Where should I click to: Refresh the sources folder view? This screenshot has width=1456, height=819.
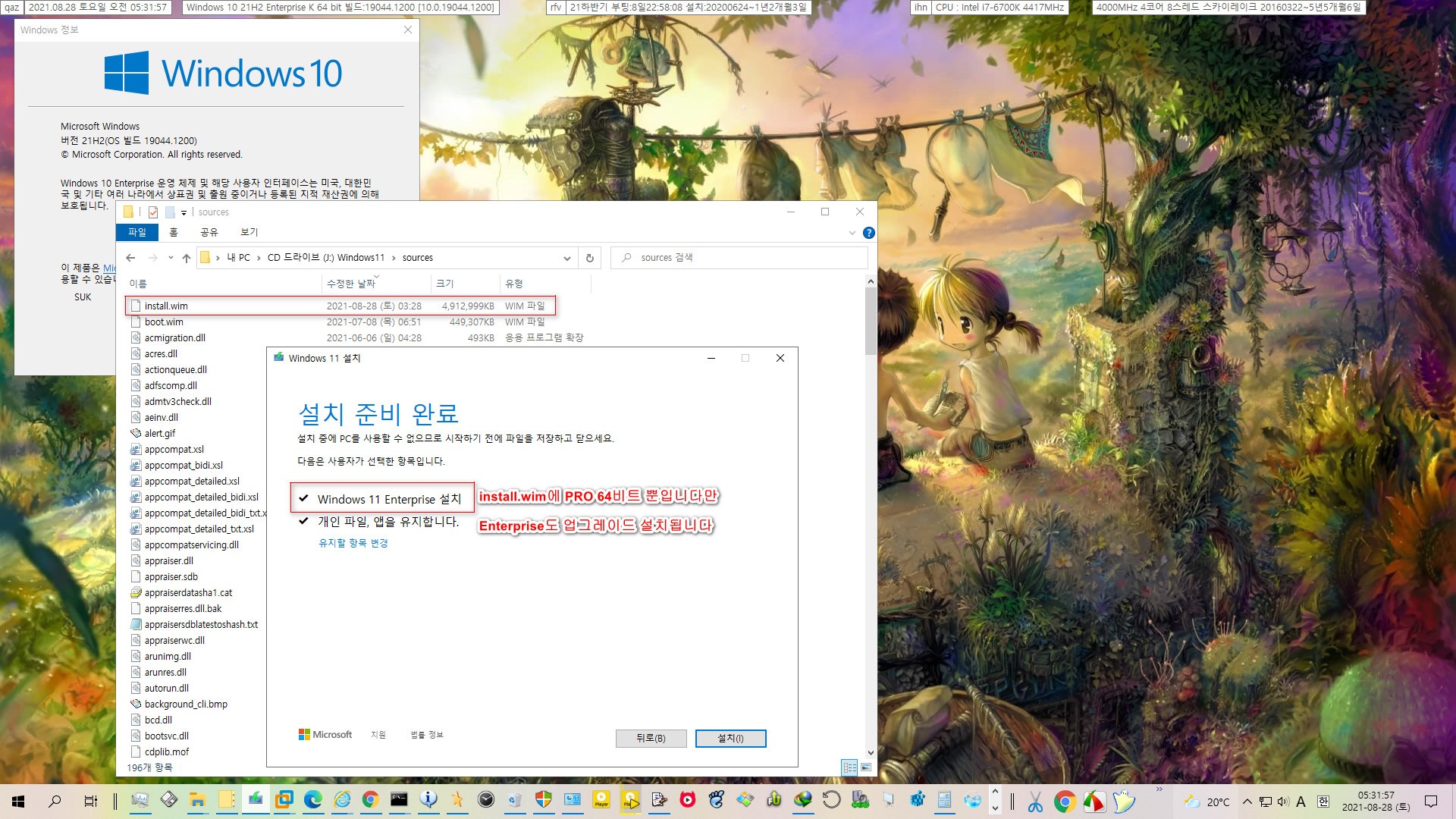tap(589, 258)
